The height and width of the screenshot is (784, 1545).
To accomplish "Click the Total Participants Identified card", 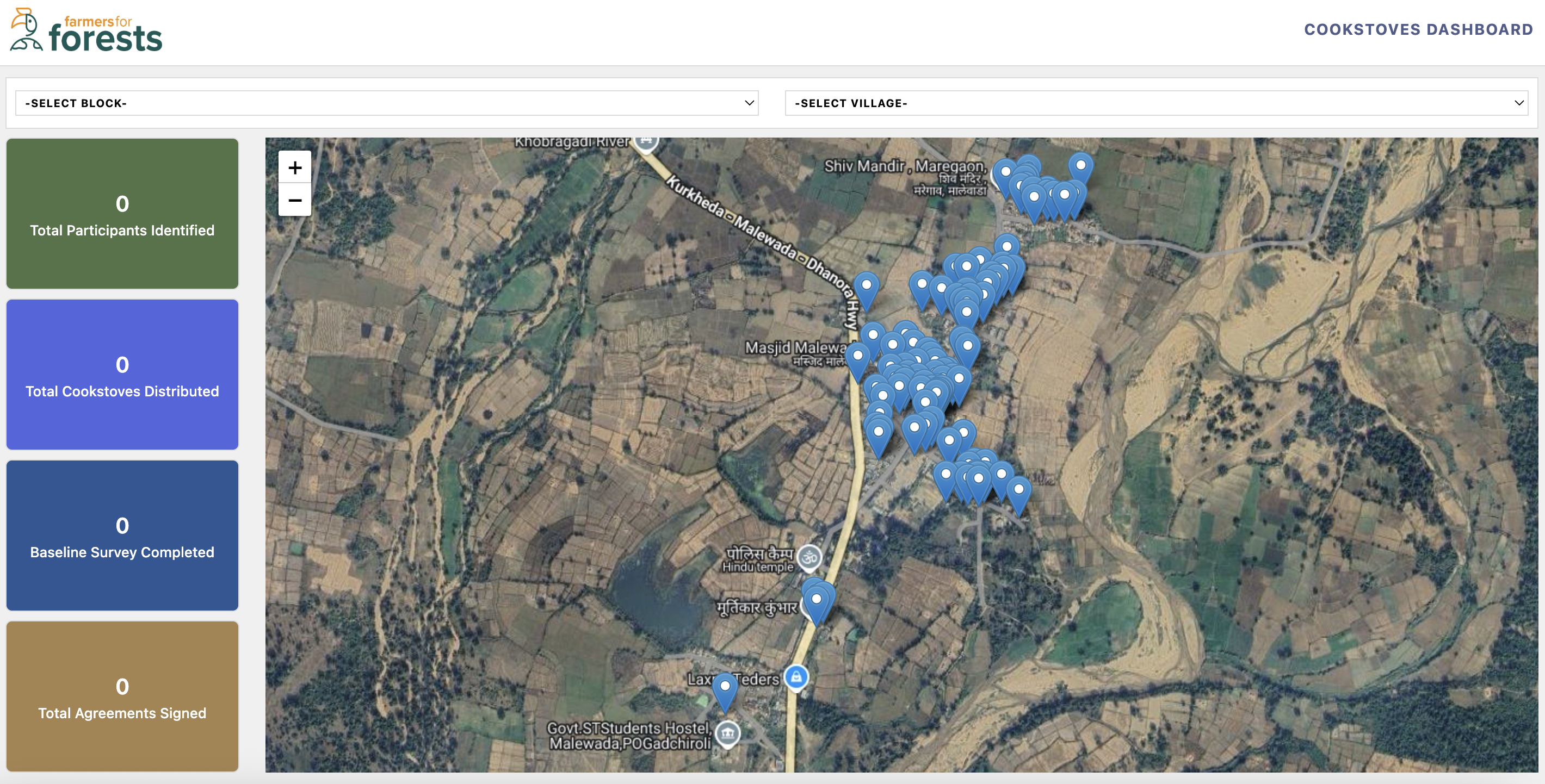I will tap(122, 214).
